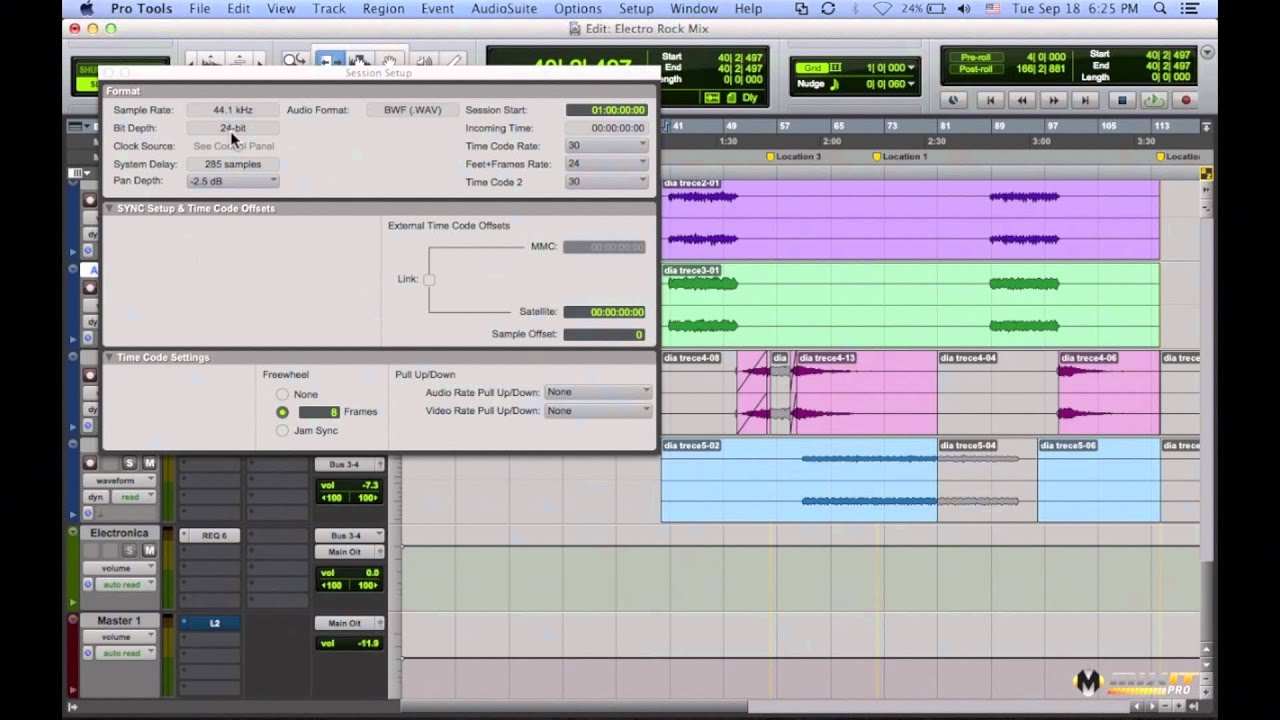Open the Event menu
Image resolution: width=1280 pixels, height=720 pixels.
438,9
